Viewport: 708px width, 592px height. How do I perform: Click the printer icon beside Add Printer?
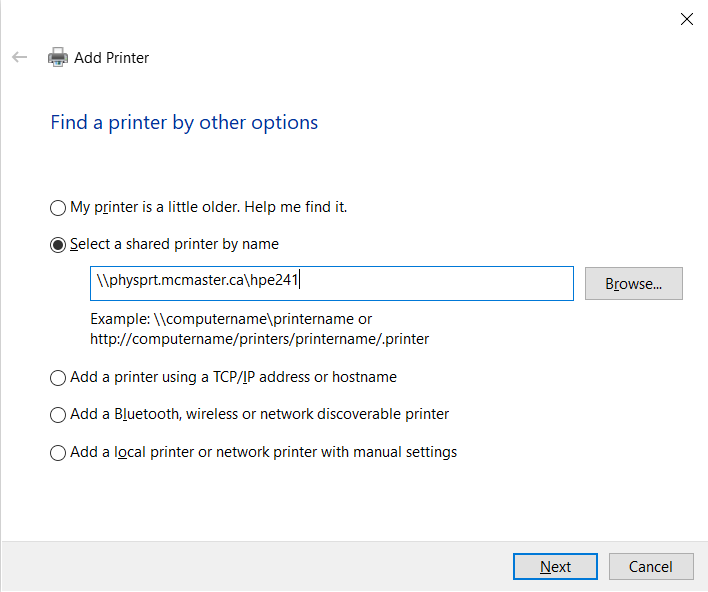pos(58,57)
